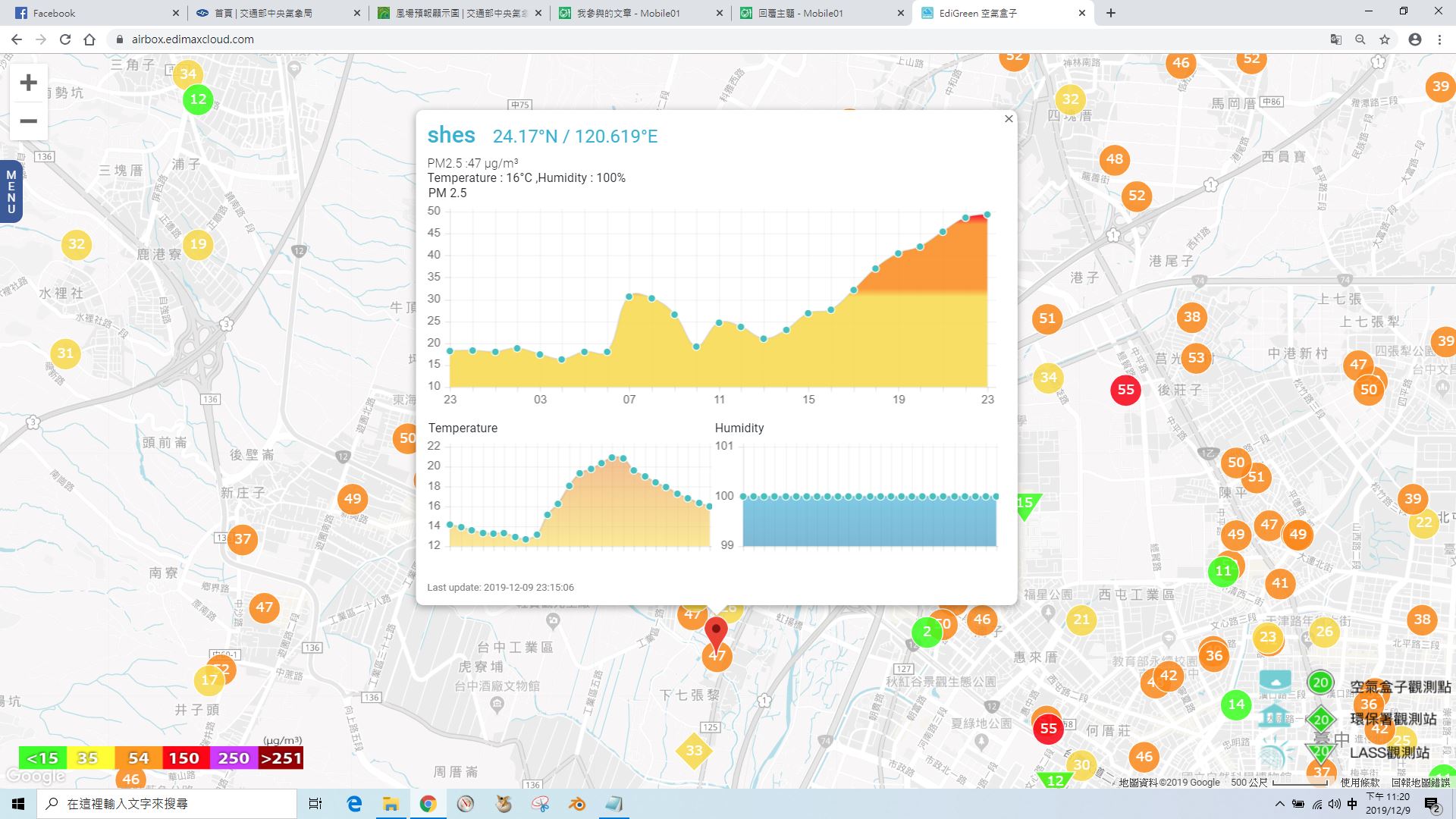Image resolution: width=1456 pixels, height=819 pixels.
Task: Open the yellow diamond 33 EPA station marker
Action: pos(694,751)
